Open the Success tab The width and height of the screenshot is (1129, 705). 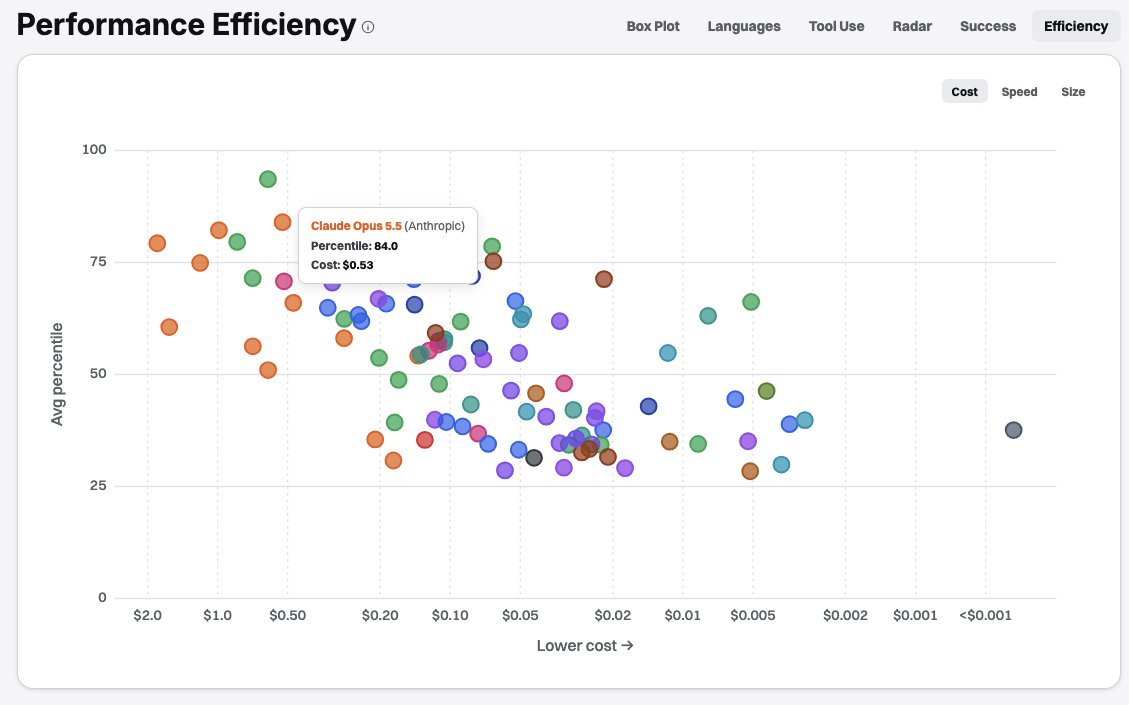[988, 27]
